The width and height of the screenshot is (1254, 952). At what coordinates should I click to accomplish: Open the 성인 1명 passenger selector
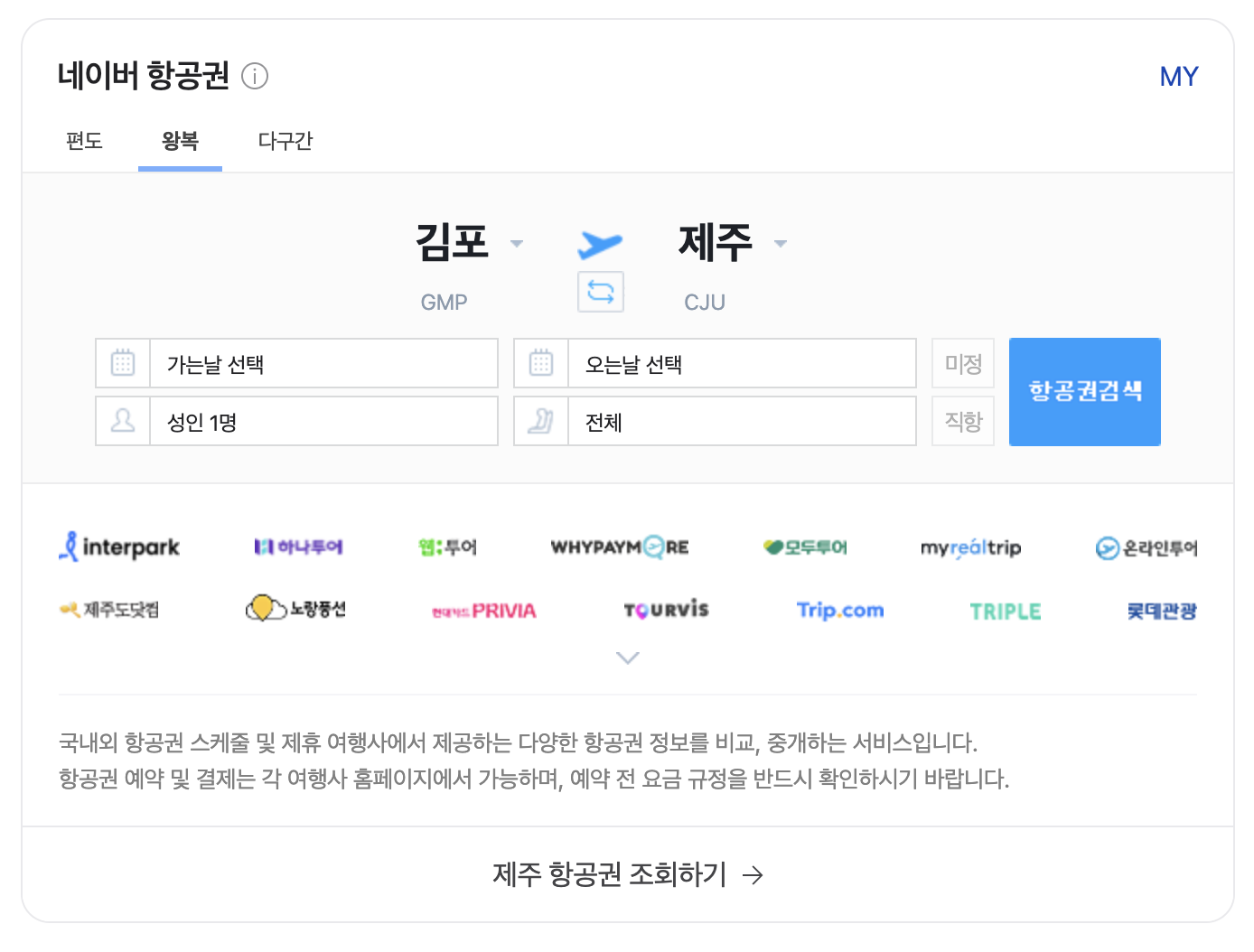297,421
